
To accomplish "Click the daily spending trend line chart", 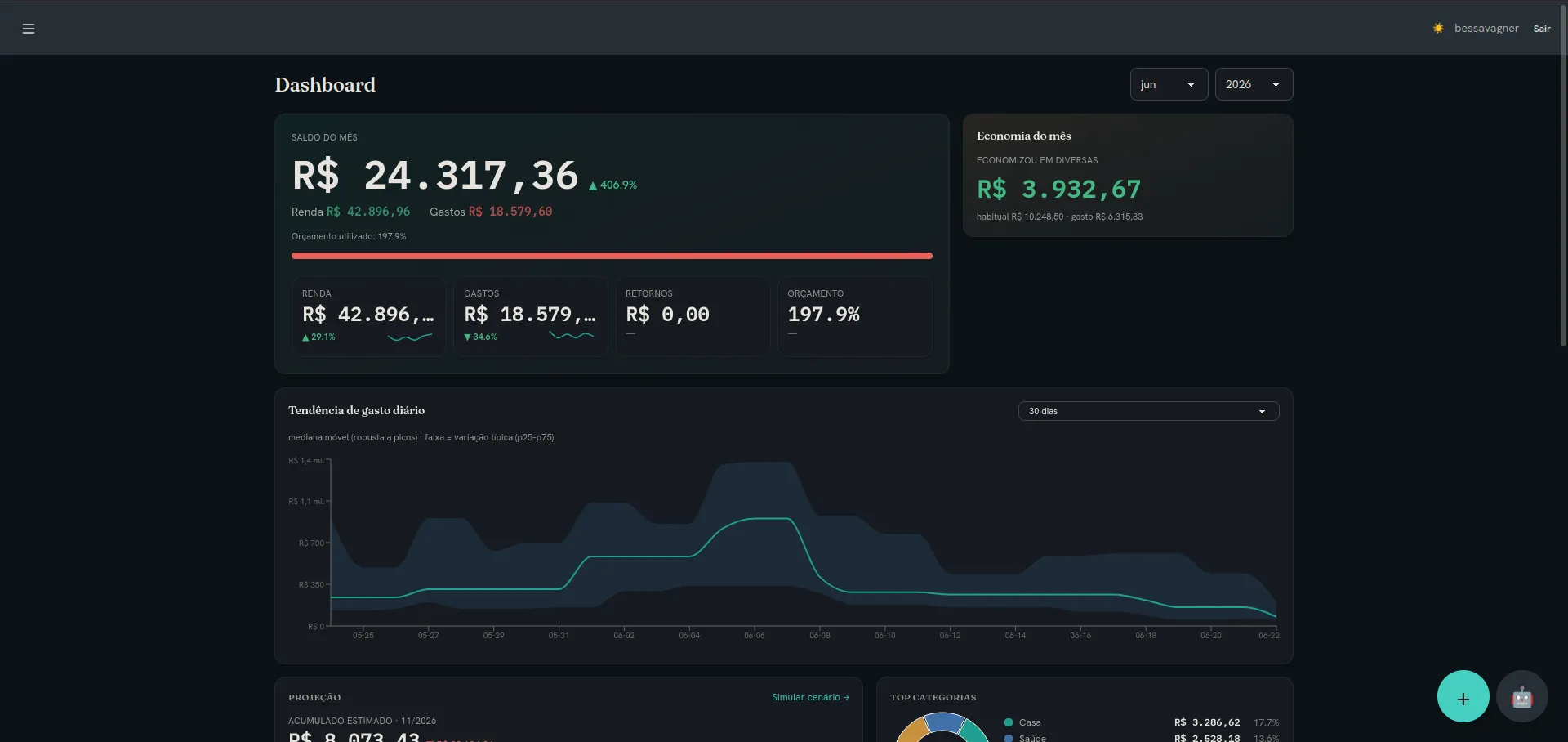I will click(804, 543).
